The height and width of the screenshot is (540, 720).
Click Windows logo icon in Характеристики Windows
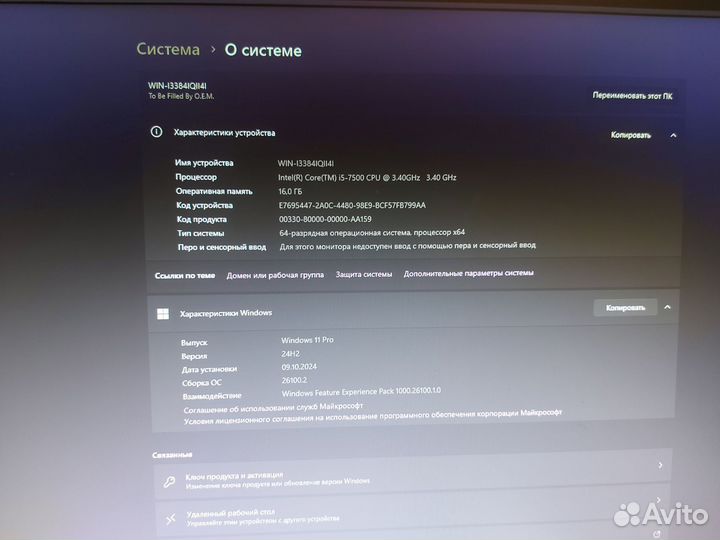point(163,314)
